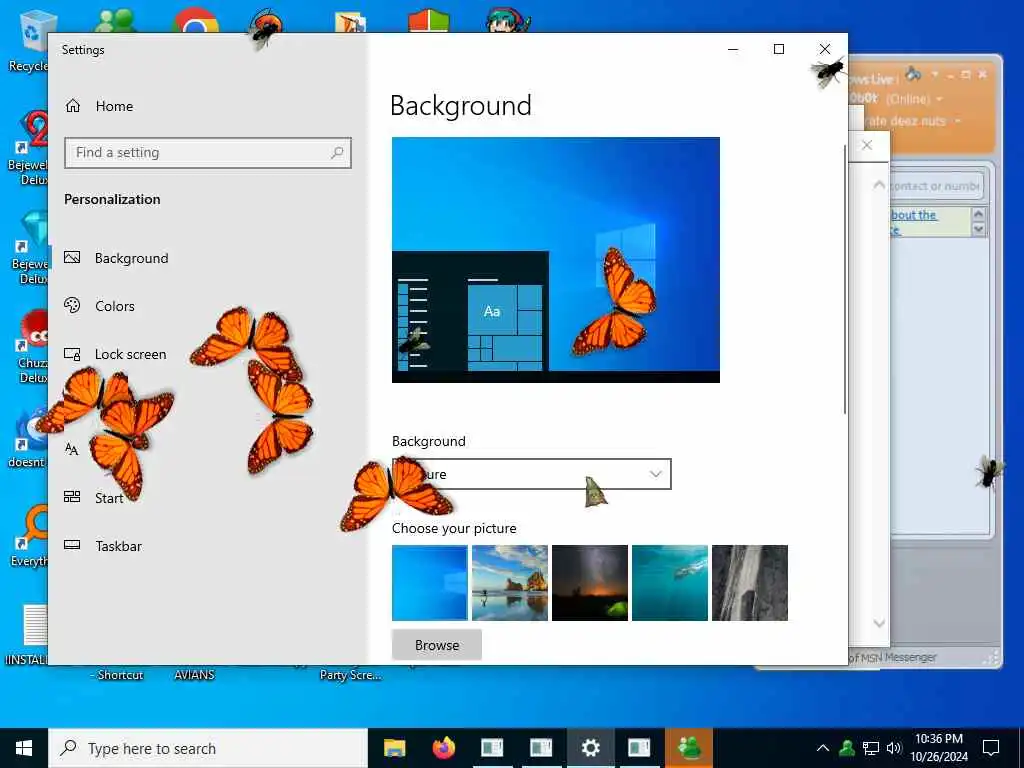Close the small panel behind Settings with X
The height and width of the screenshot is (768, 1024).
pyautogui.click(x=867, y=145)
